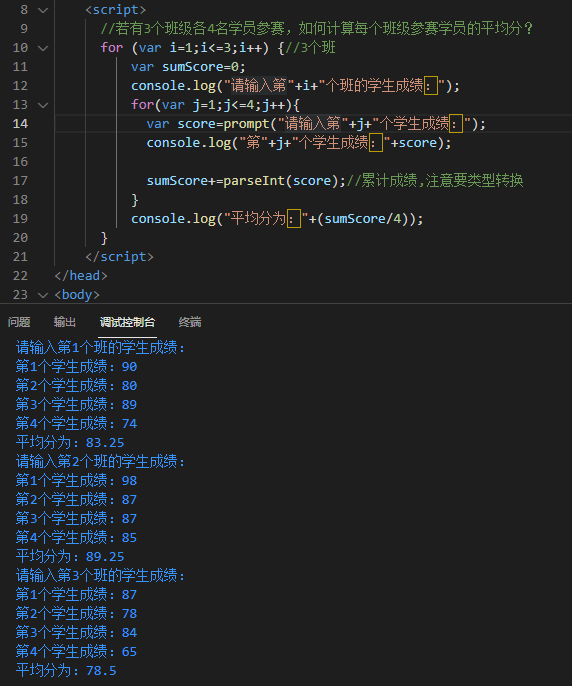Click console output '第4个学生成绩: 85'
The height and width of the screenshot is (686, 572).
click(x=76, y=538)
